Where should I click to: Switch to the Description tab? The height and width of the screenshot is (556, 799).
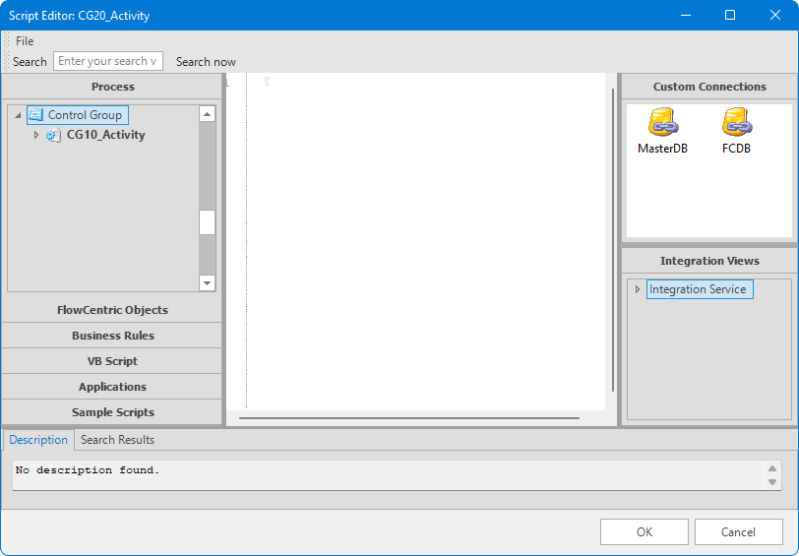point(38,440)
